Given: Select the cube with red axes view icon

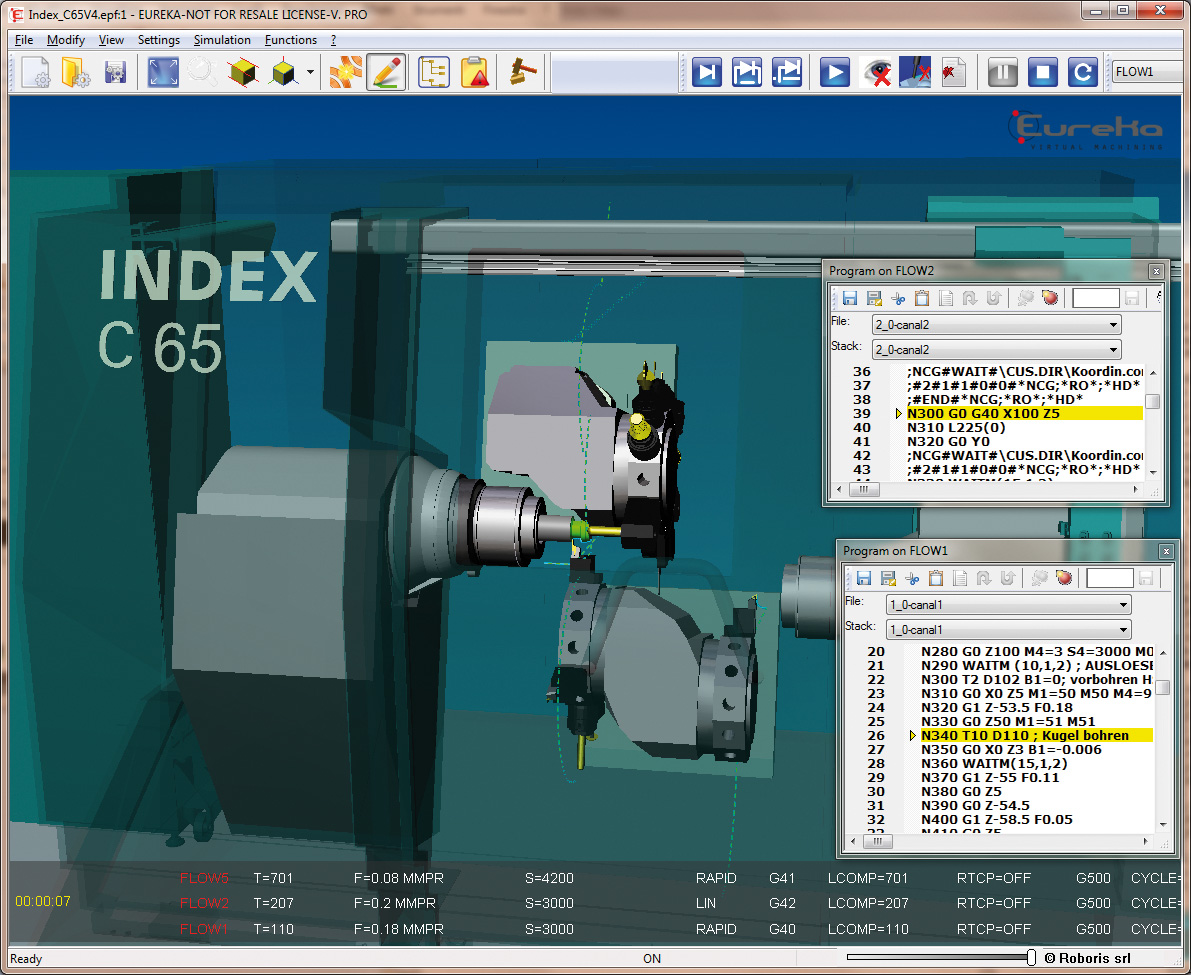Looking at the screenshot, I should (242, 73).
